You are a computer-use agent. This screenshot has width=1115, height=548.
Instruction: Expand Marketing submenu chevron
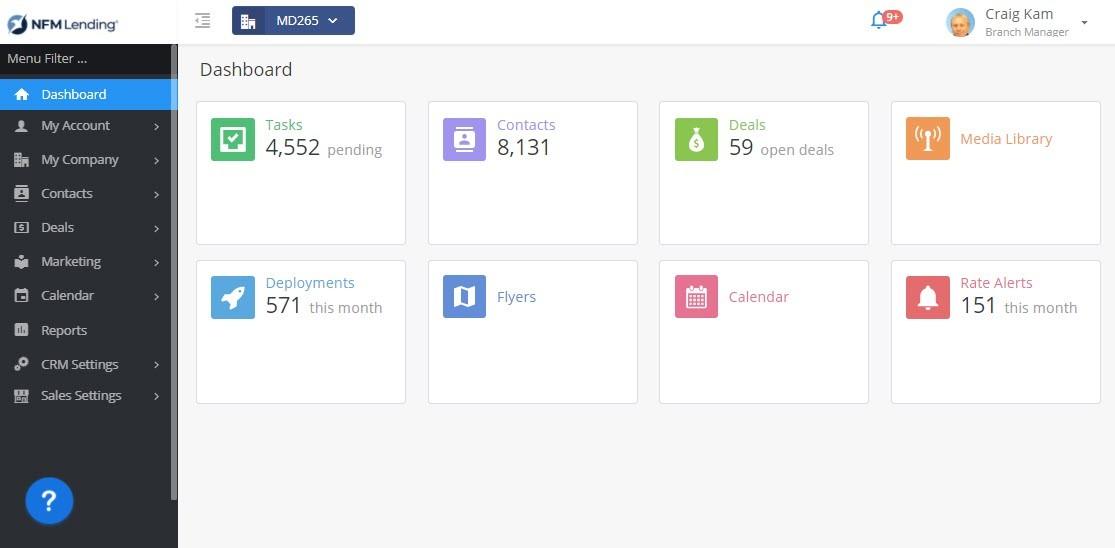click(156, 262)
